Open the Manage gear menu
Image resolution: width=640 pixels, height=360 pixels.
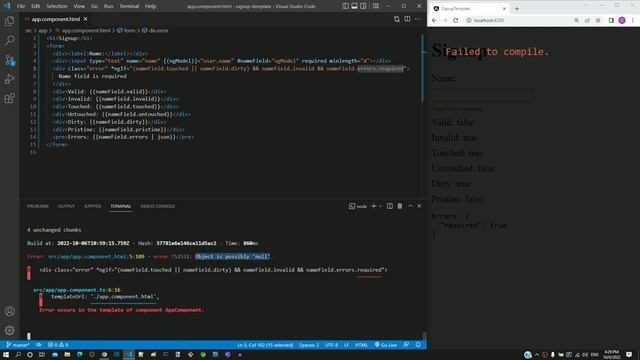click(9, 330)
